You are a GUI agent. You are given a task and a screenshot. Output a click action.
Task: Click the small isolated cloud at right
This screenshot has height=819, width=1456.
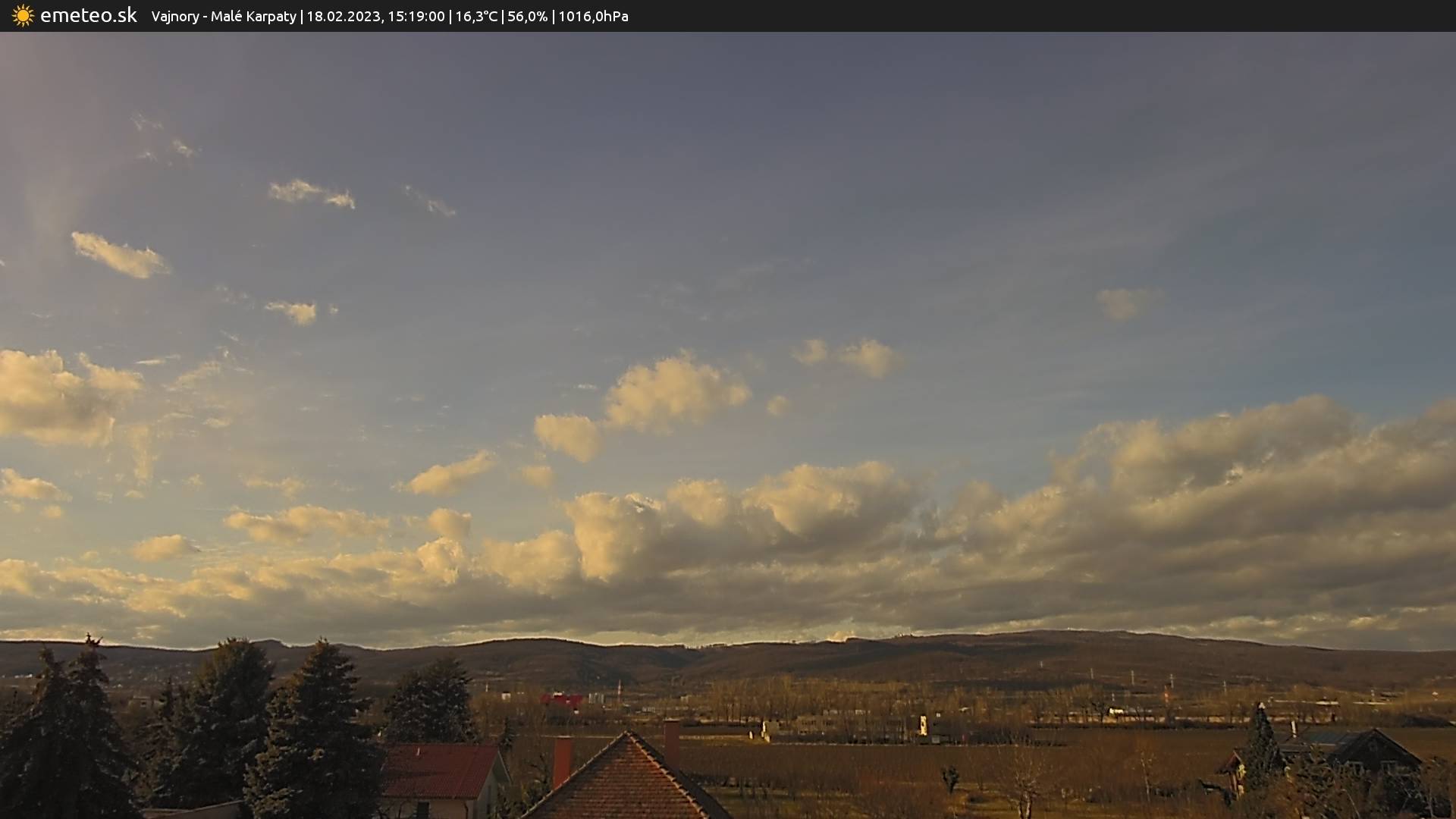click(1124, 303)
